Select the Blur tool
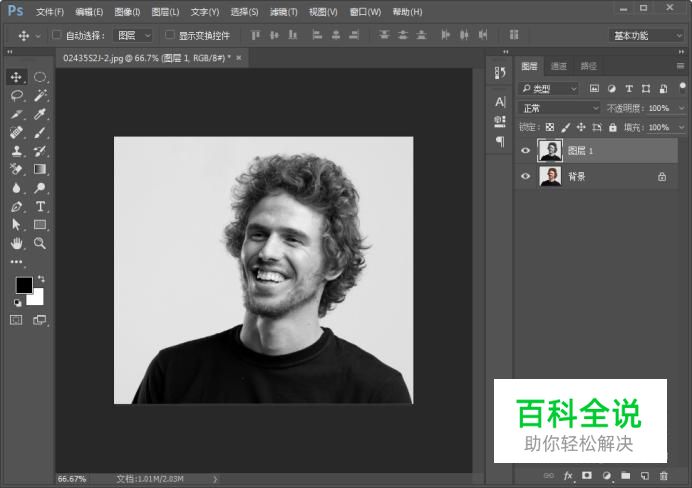692x488 pixels. click(16, 188)
